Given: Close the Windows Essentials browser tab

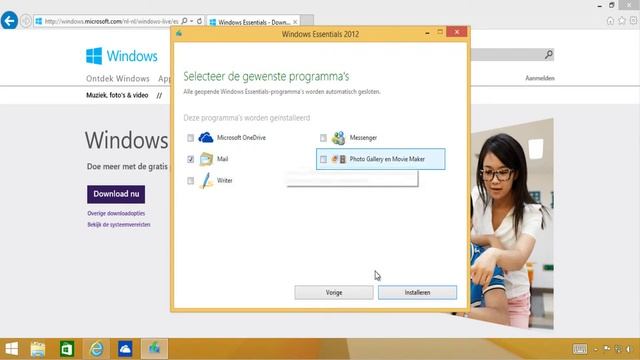Looking at the screenshot, I should tap(295, 22).
